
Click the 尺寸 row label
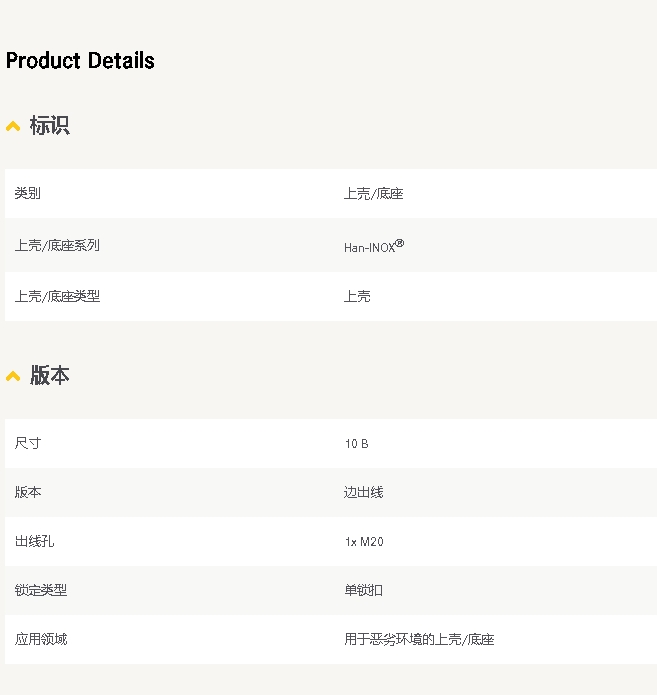(27, 443)
